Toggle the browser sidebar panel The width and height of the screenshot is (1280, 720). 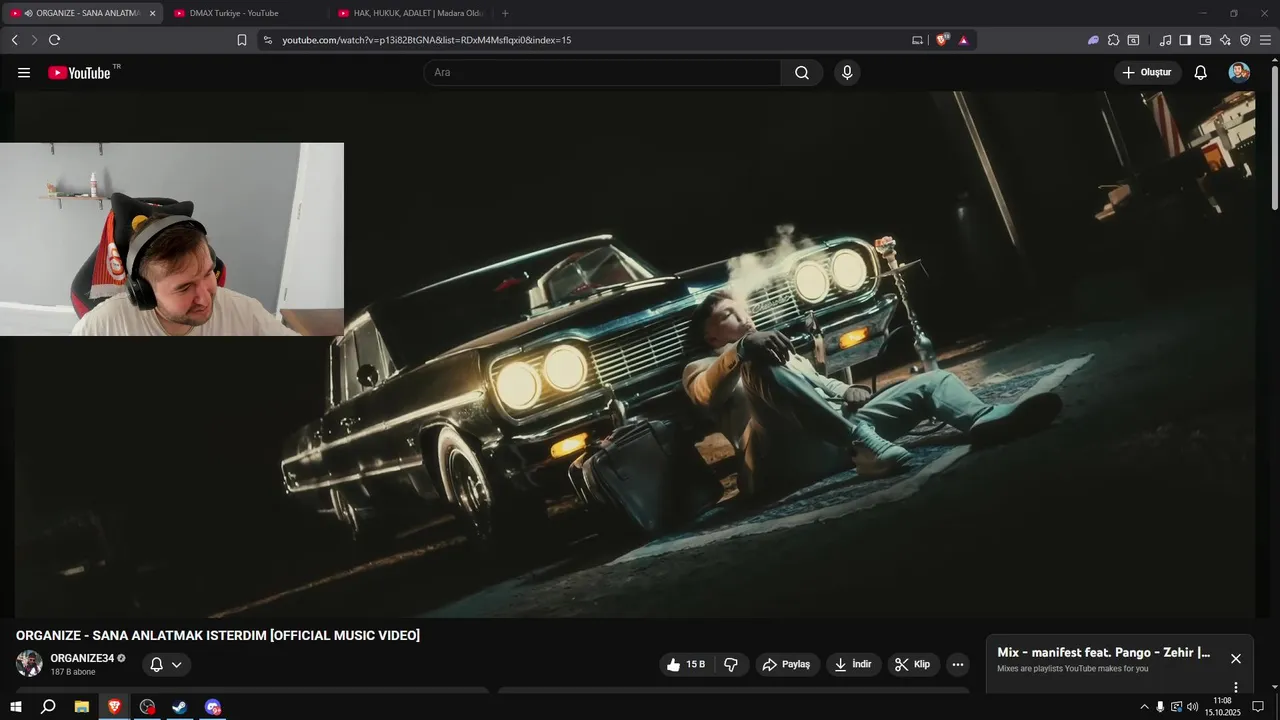coord(1185,40)
